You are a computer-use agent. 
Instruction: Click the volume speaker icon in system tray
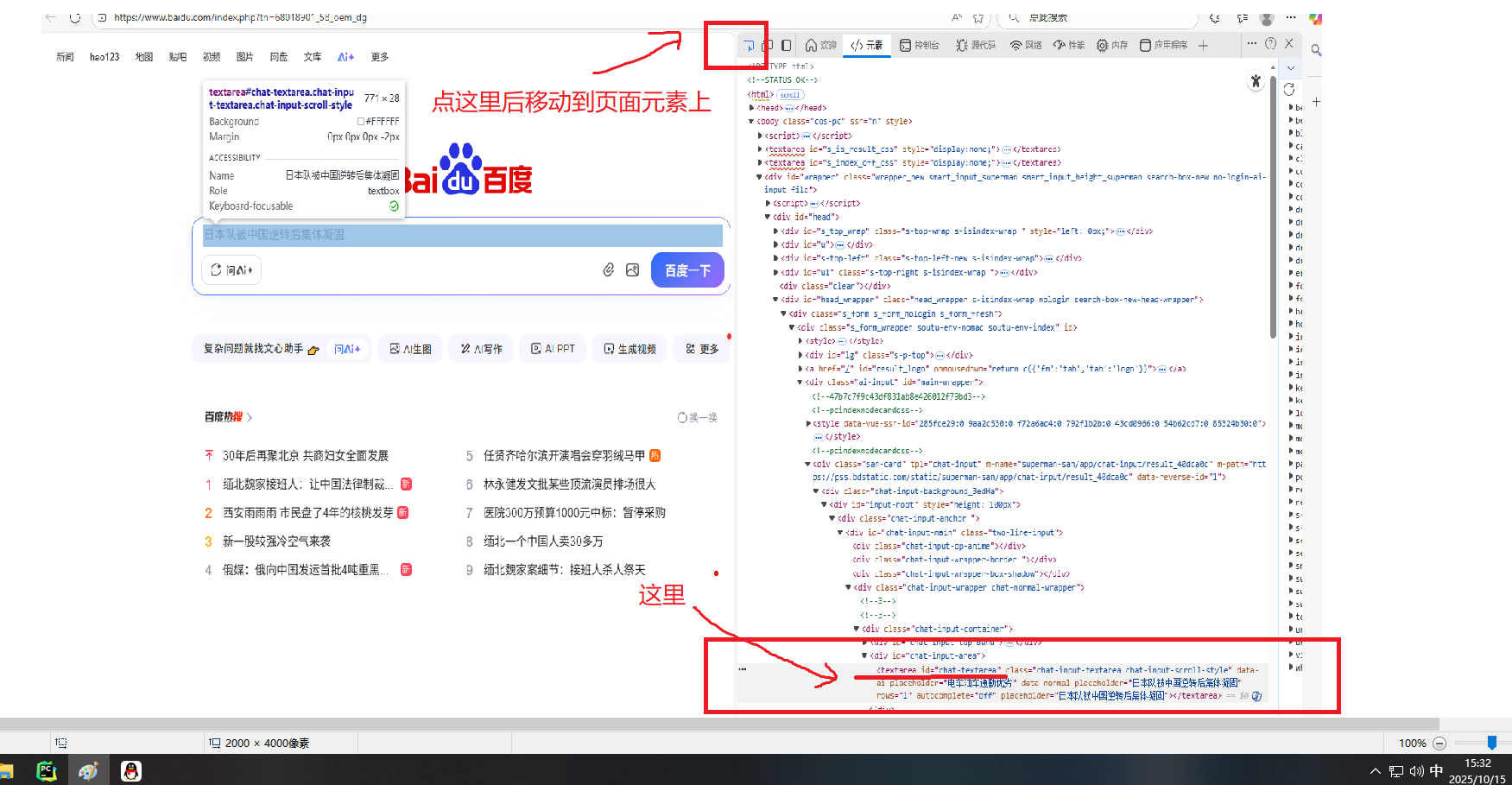coord(1416,771)
